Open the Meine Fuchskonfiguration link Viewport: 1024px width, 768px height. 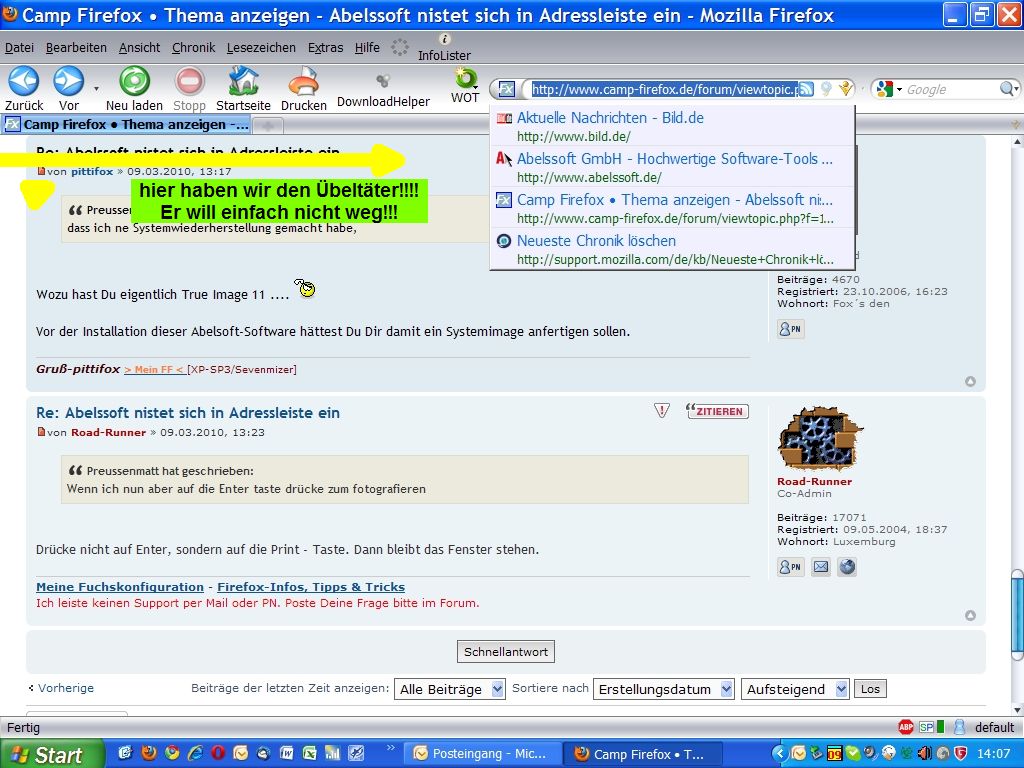click(120, 587)
